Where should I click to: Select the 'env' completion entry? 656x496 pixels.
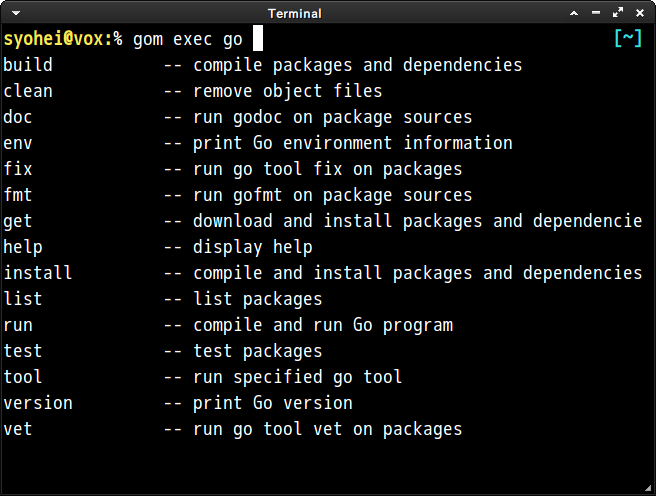click(x=18, y=143)
